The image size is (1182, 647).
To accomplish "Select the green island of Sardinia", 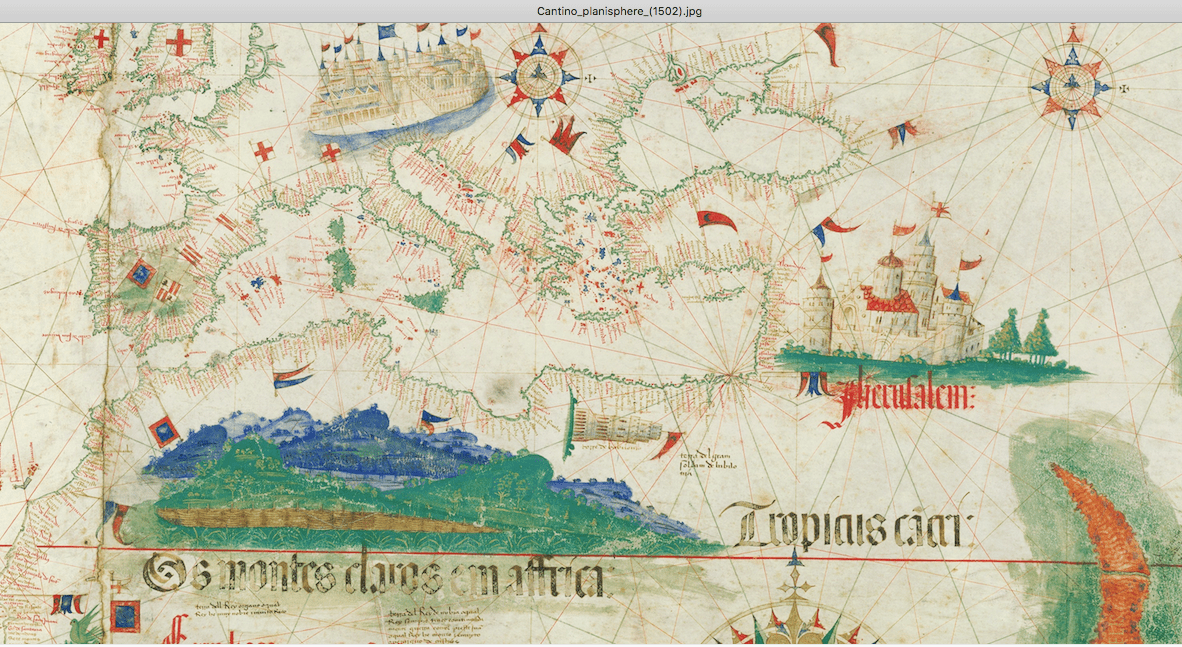I will 343,256.
